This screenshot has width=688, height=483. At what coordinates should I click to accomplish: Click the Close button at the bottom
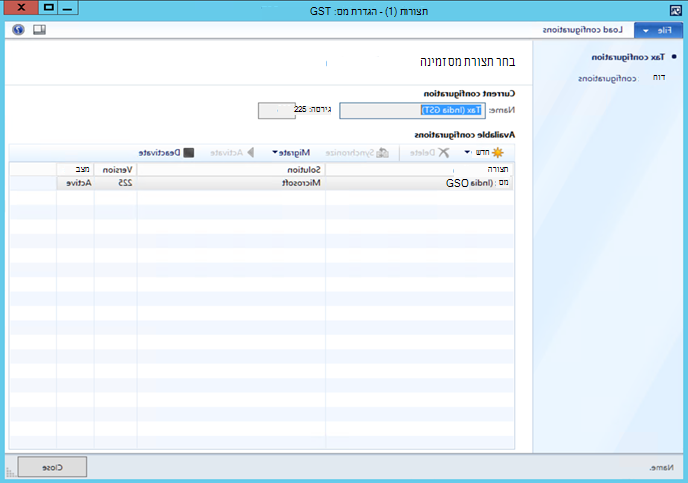click(x=52, y=467)
